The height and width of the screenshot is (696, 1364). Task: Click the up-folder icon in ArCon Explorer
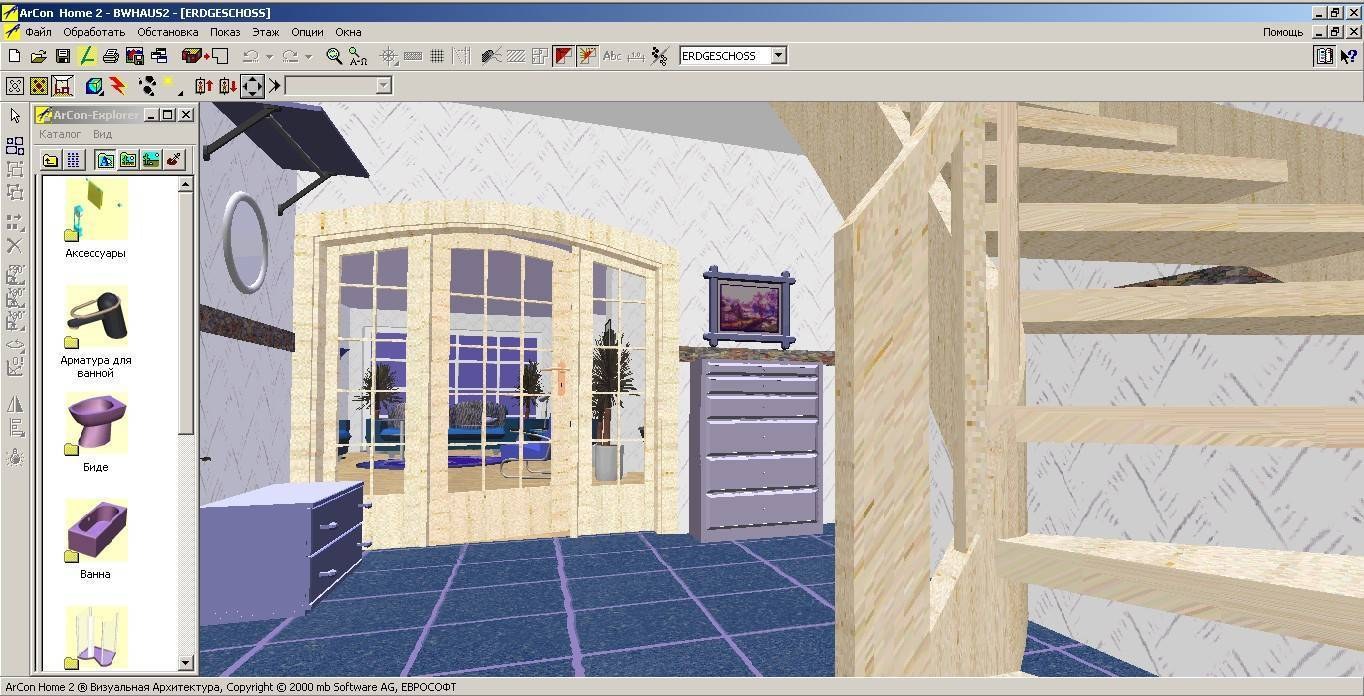coord(50,159)
